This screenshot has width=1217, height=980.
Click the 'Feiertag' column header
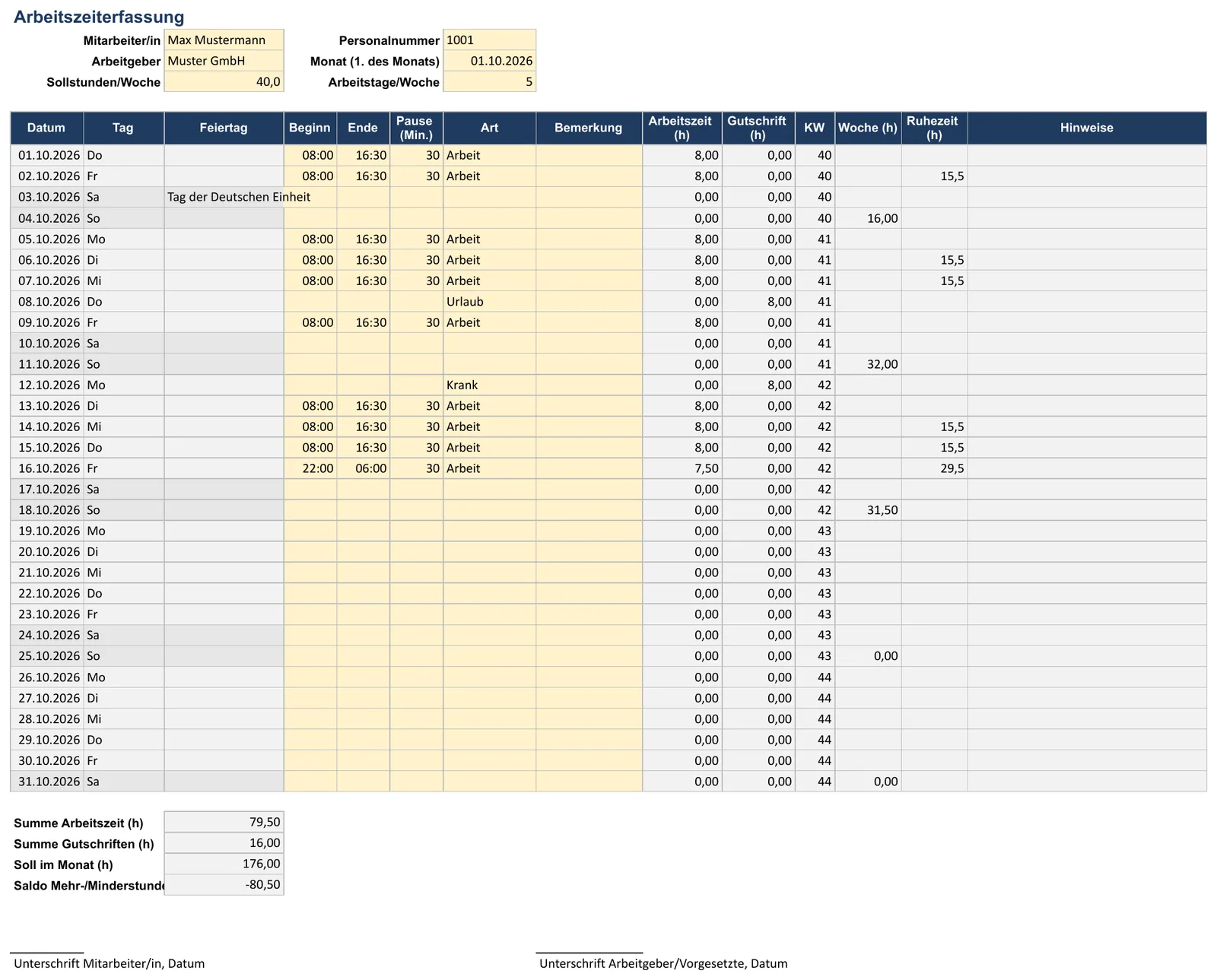(224, 128)
